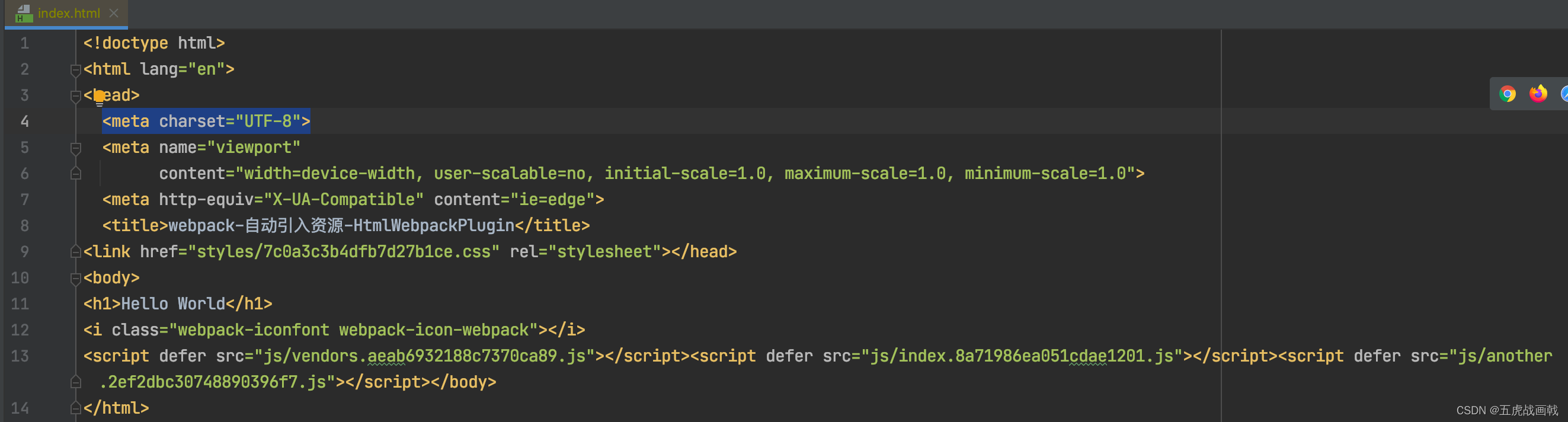This screenshot has height=422, width=1568.
Task: Select the index.html editor tab
Action: coord(66,14)
